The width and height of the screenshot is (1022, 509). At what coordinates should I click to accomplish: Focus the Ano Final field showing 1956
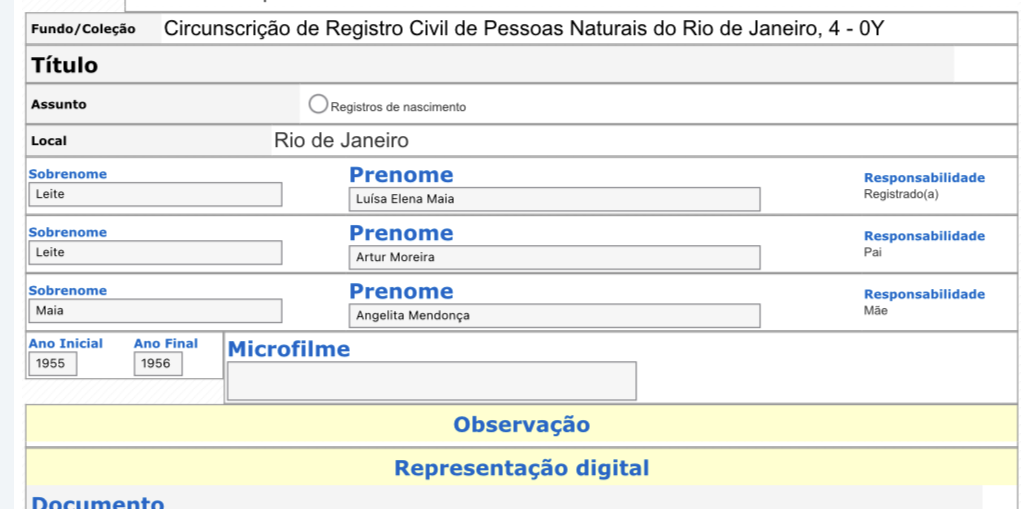[158, 364]
